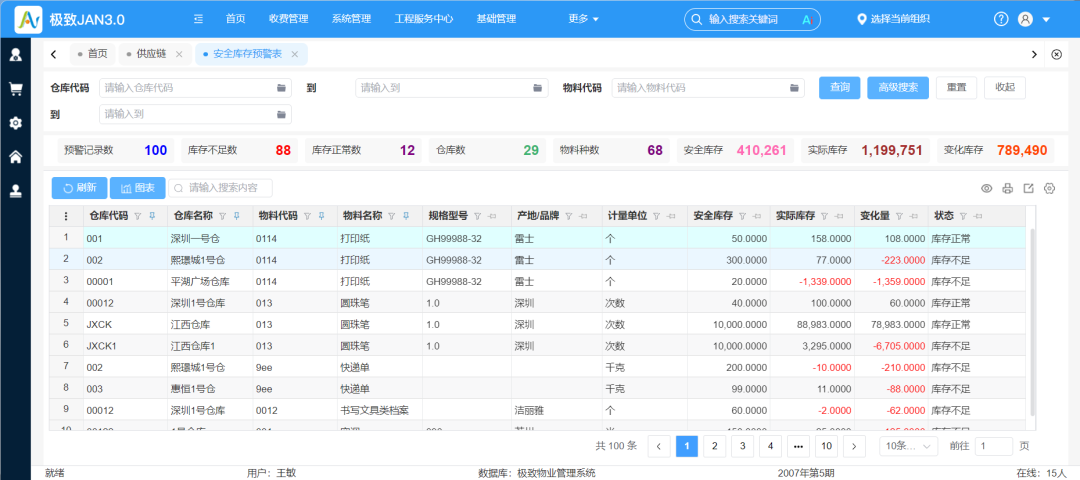Click the 请输入物料代码 input field
Viewport: 1080px width, 480px height.
(708, 87)
